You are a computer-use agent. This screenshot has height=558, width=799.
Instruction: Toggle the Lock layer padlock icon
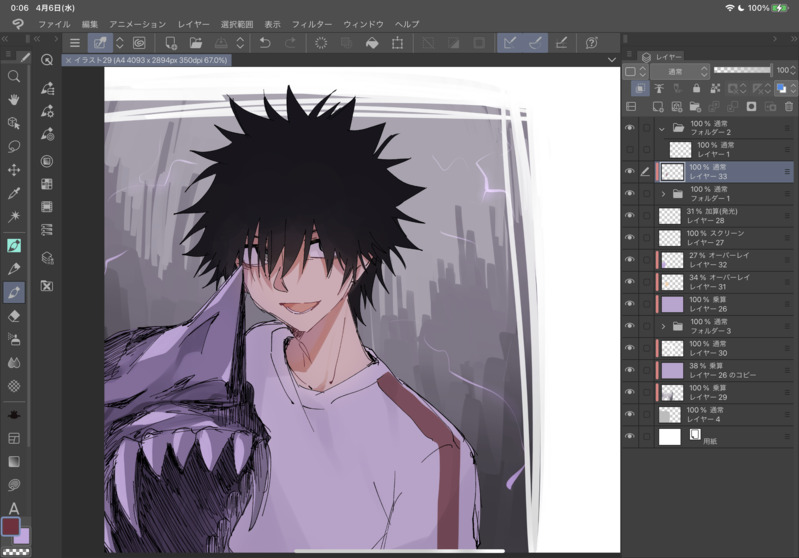click(696, 88)
